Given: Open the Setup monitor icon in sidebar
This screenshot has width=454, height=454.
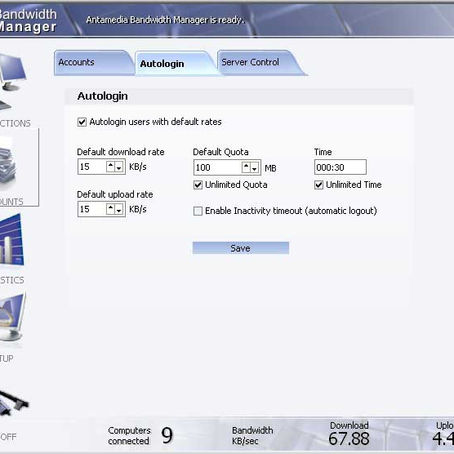Looking at the screenshot, I should 12,317.
